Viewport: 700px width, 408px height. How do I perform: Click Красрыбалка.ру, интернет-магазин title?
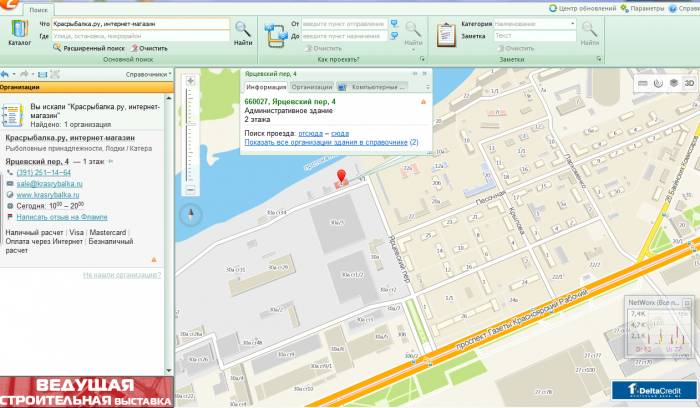pos(70,138)
